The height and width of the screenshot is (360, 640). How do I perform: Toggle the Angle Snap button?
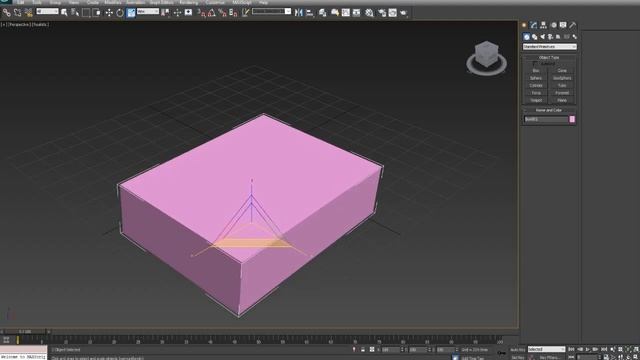coord(211,13)
